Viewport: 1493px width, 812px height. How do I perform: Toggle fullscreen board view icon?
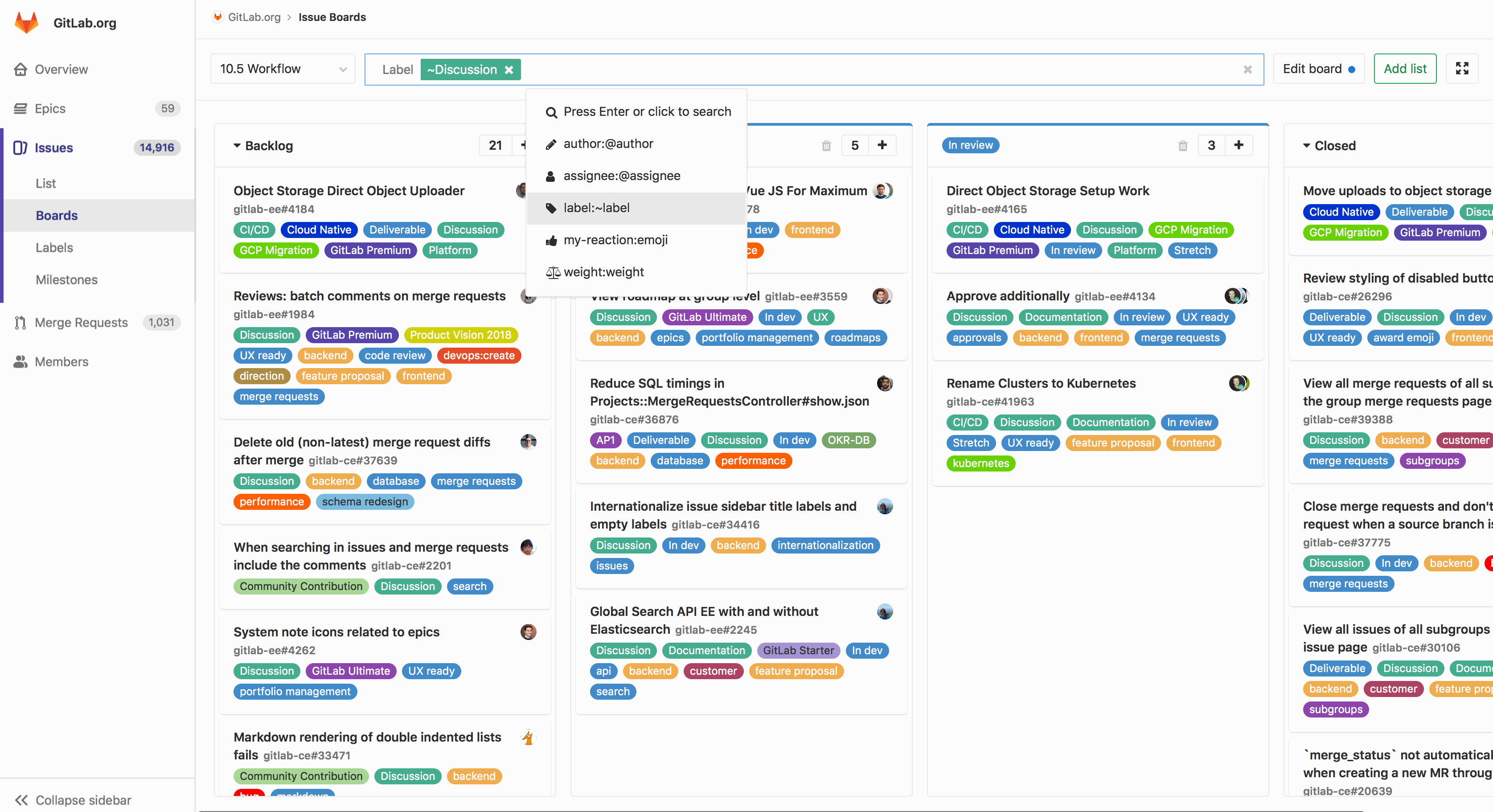[x=1462, y=68]
